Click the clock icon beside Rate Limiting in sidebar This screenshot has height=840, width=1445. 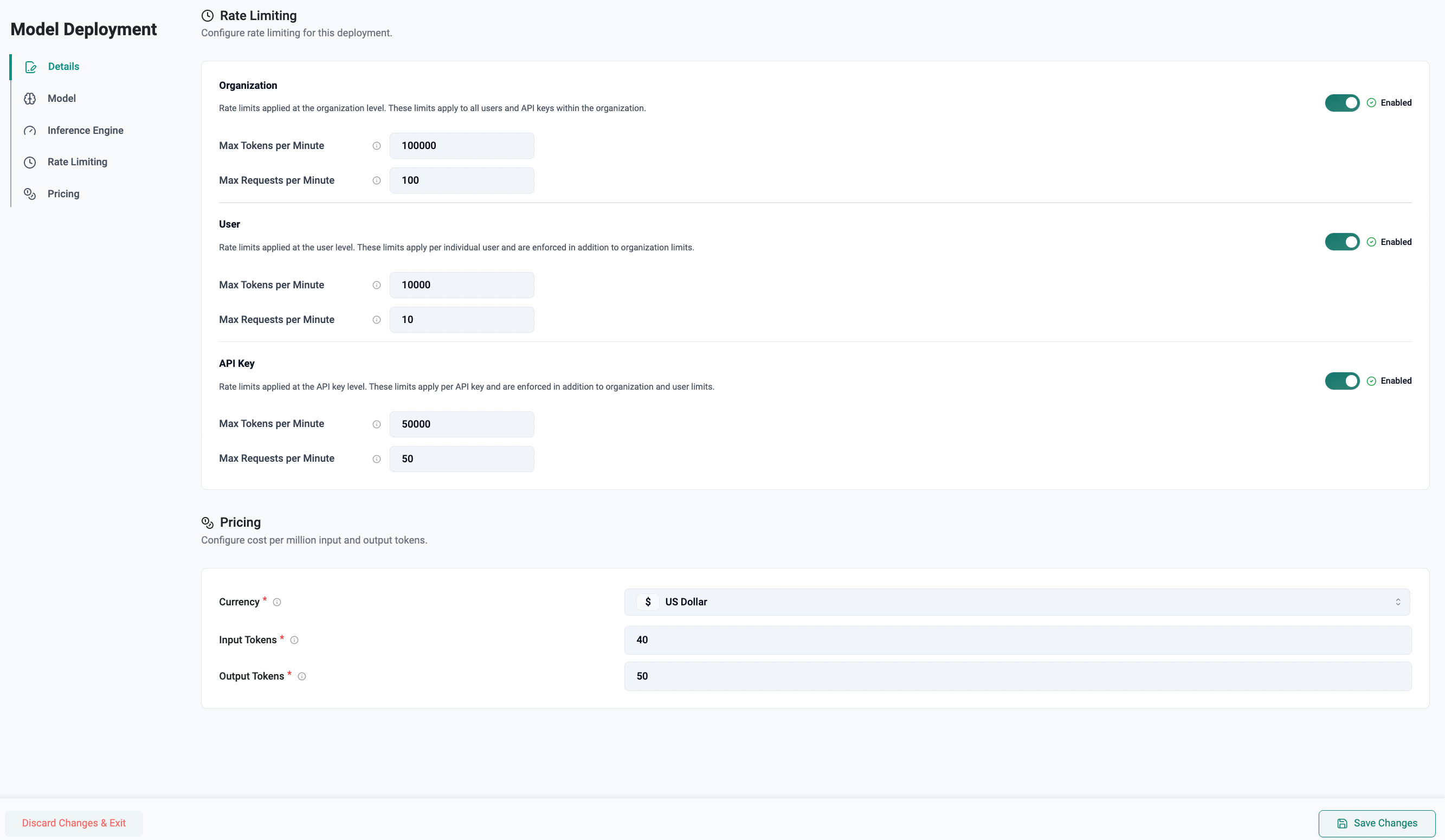click(x=30, y=162)
